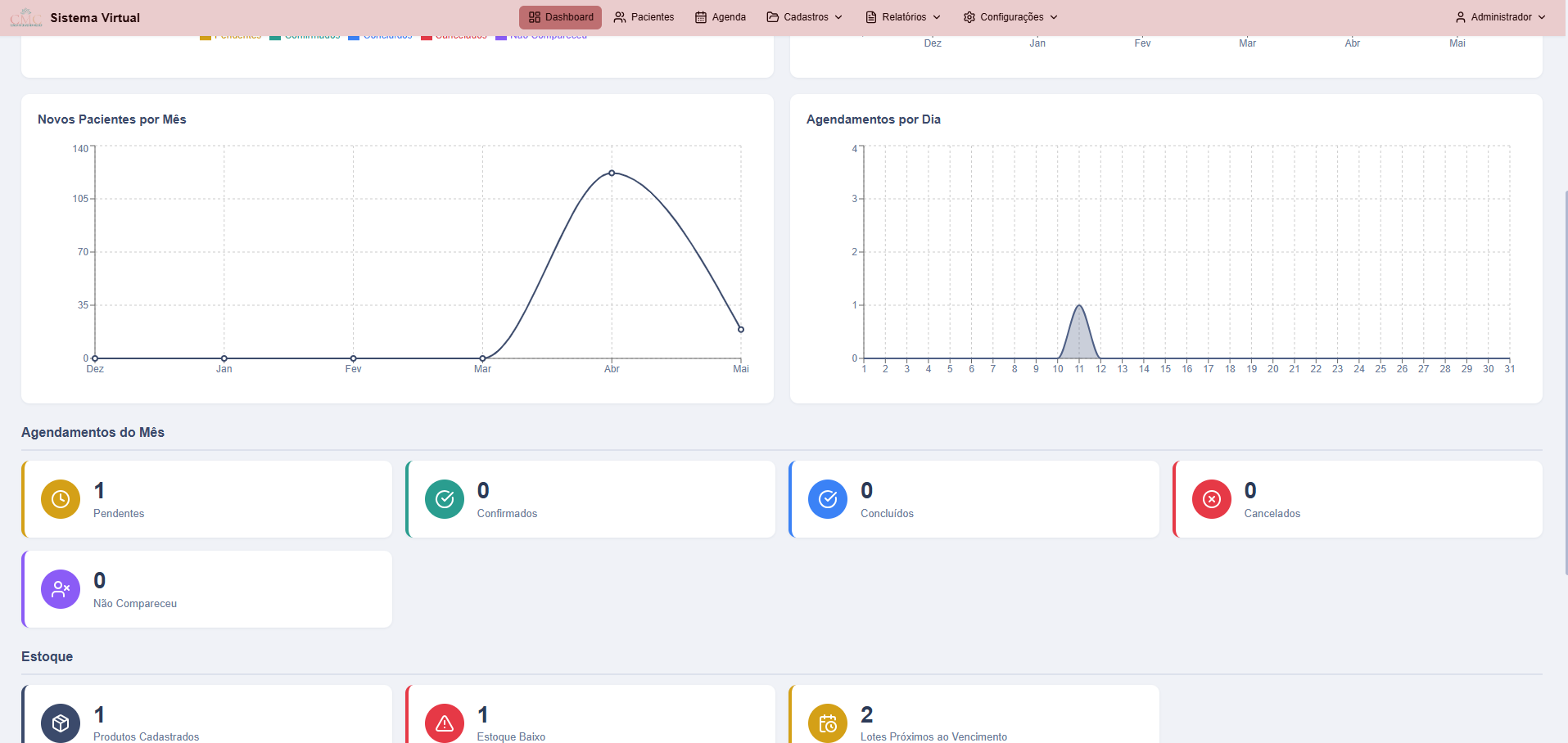
Task: Click the Administrador chevron arrow
Action: point(1542,17)
